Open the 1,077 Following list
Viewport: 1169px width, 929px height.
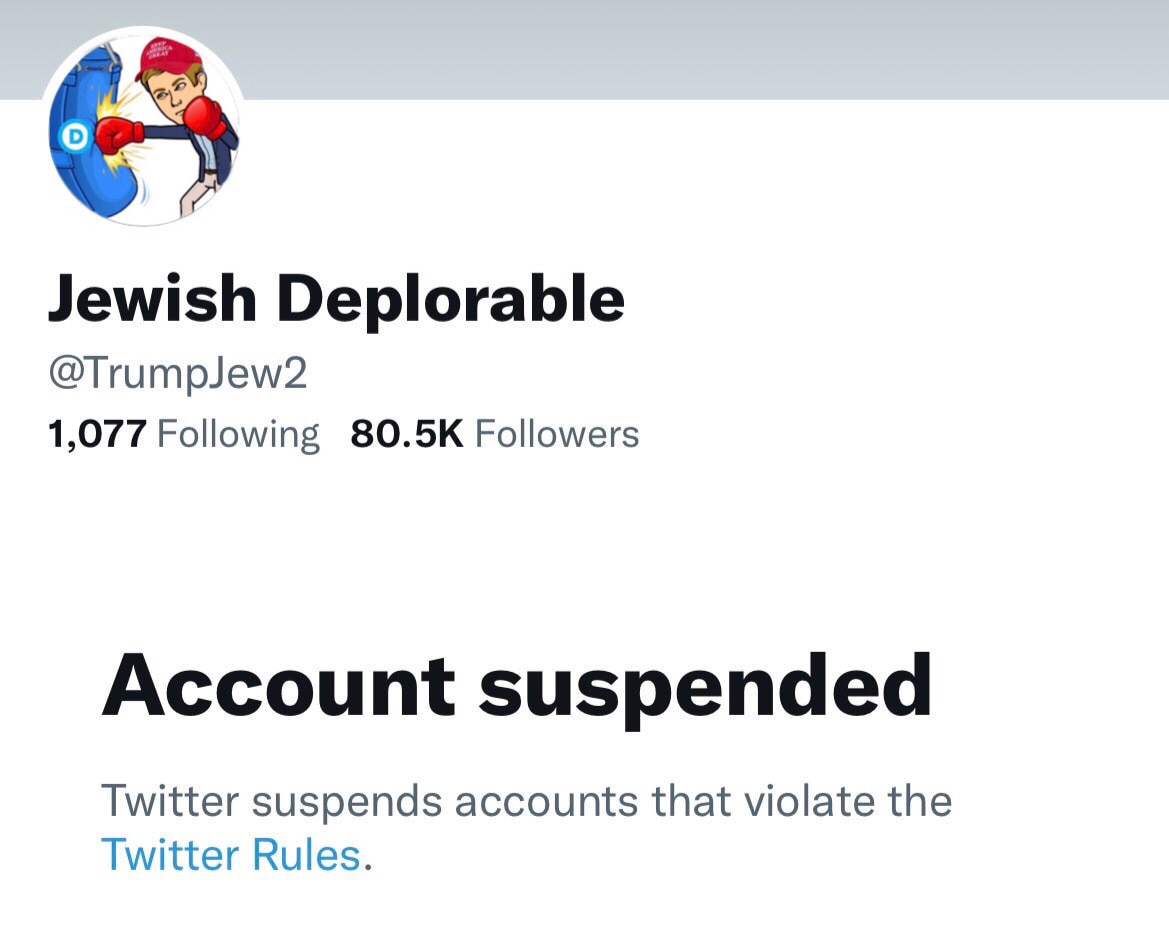(185, 432)
